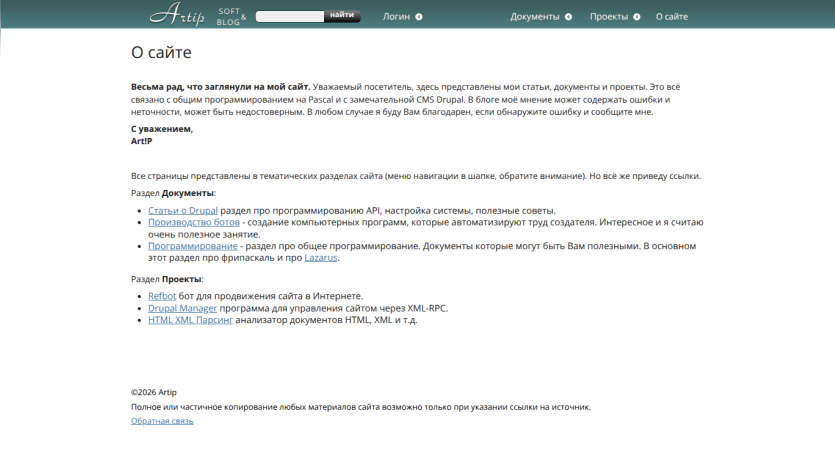Click the Art!P signature text

click(142, 141)
